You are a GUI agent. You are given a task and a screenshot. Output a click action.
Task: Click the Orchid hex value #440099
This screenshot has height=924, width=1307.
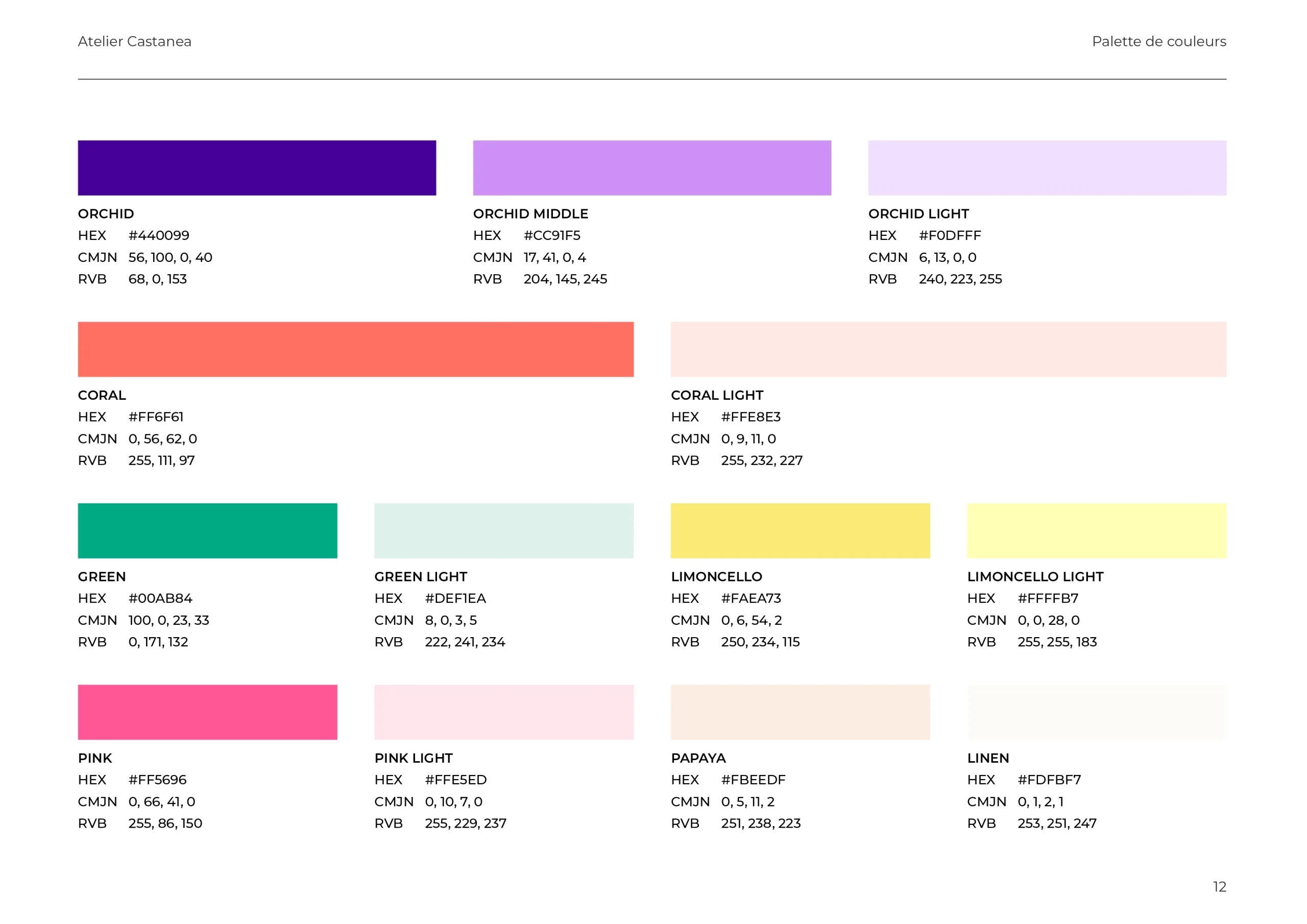coord(159,235)
